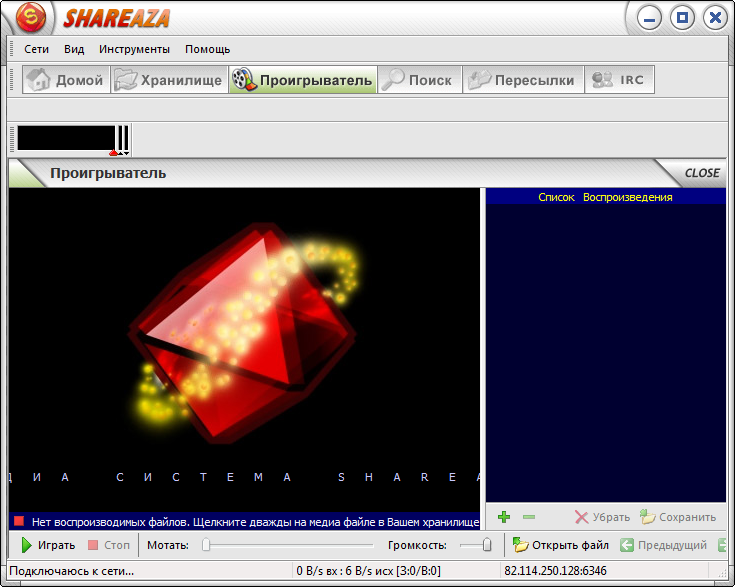735x587 pixels.
Task: Remove item with the minus icon
Action: pos(529,517)
